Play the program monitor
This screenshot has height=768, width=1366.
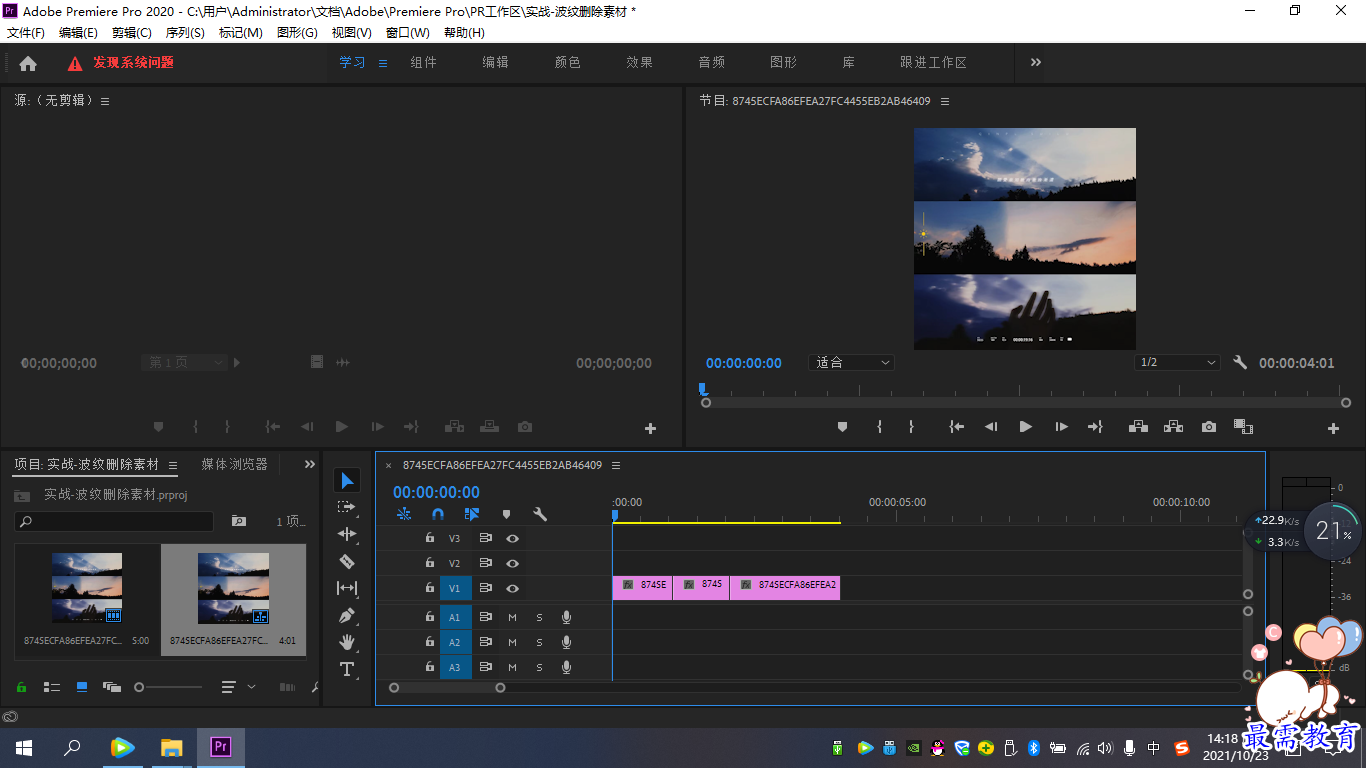coord(1025,427)
